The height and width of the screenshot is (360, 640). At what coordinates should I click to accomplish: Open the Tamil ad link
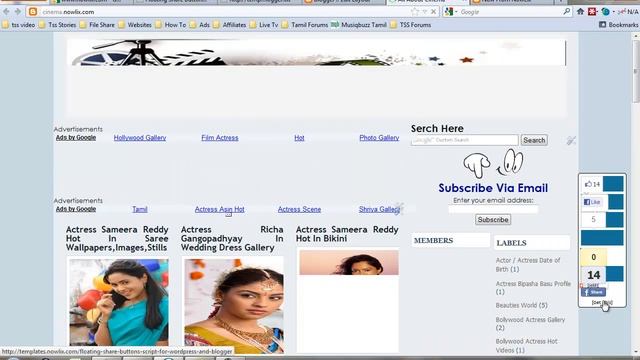(140, 209)
